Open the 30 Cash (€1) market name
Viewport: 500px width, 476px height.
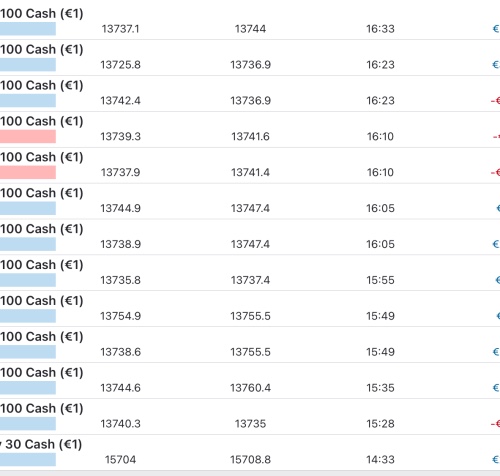pyautogui.click(x=42, y=444)
